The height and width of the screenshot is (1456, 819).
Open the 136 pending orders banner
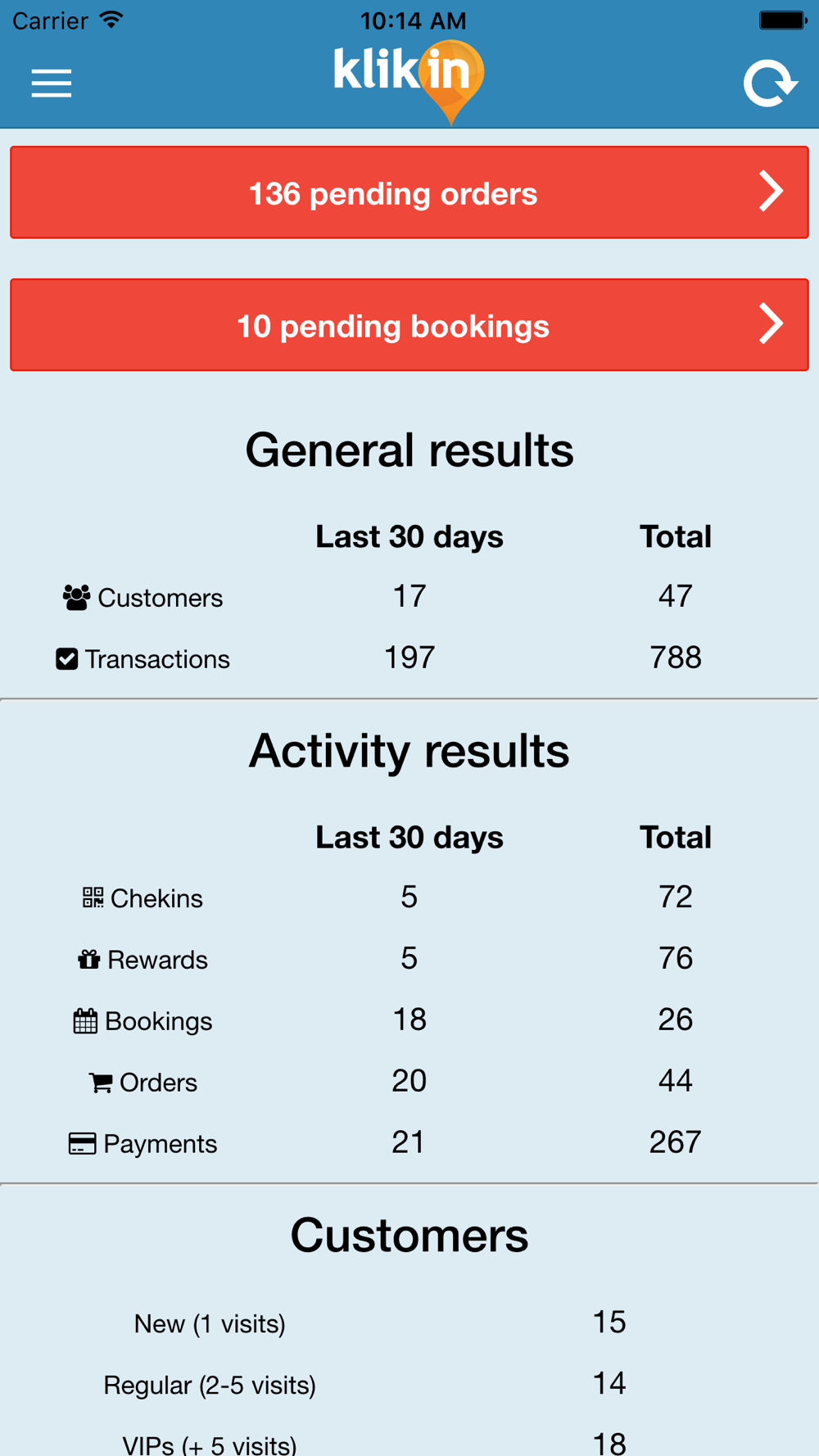(409, 192)
